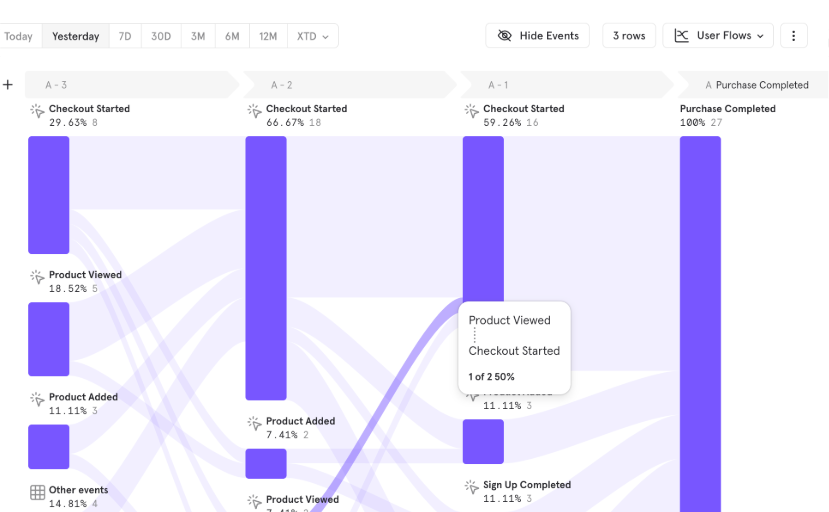Choose the 3M date range
The image size is (829, 512).
[198, 36]
